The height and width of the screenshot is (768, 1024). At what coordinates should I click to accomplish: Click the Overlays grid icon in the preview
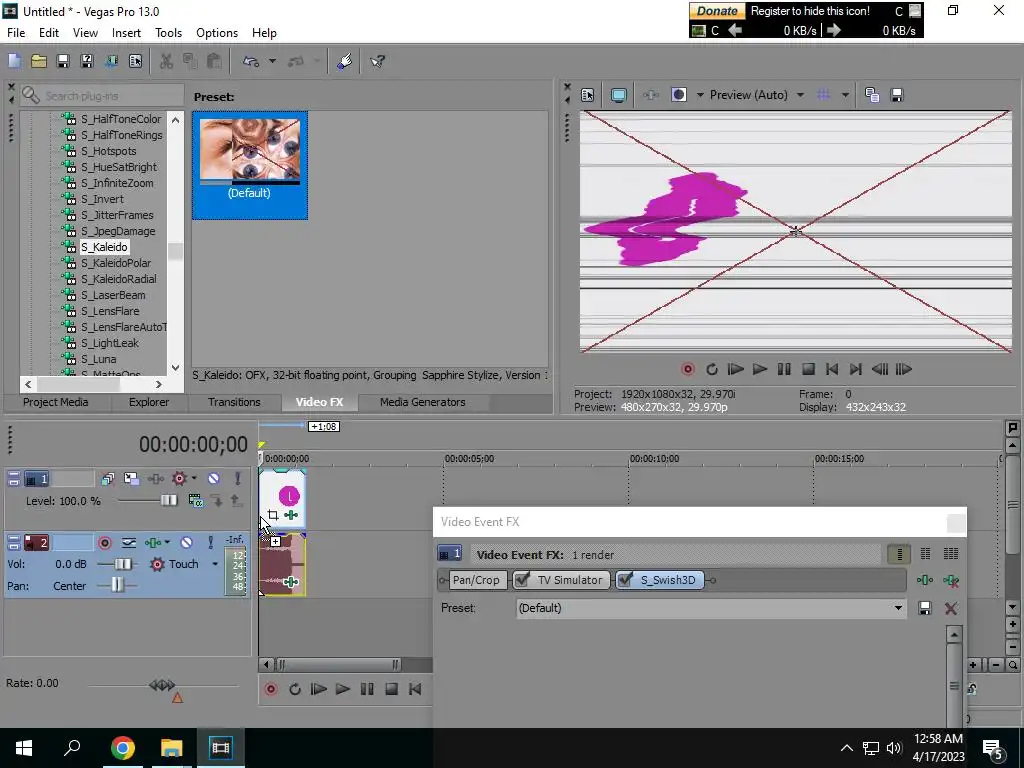(x=824, y=95)
